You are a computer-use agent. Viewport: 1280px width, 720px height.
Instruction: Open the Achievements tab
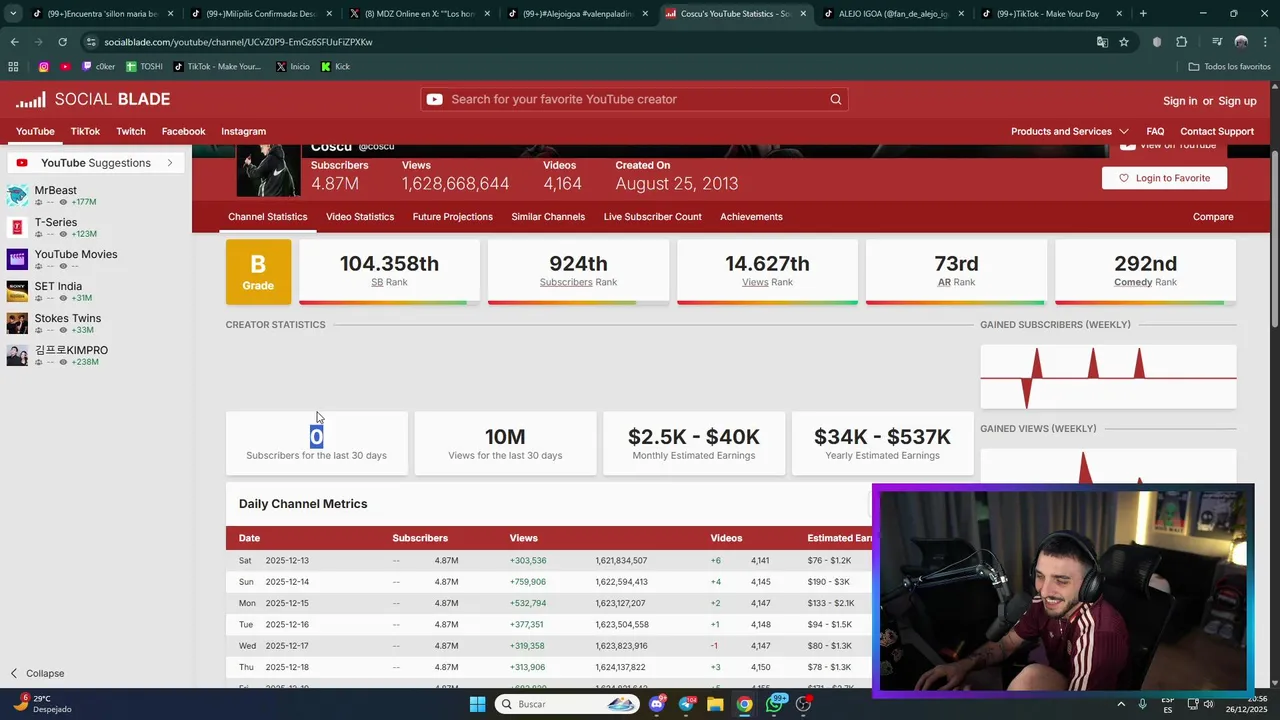pos(751,216)
